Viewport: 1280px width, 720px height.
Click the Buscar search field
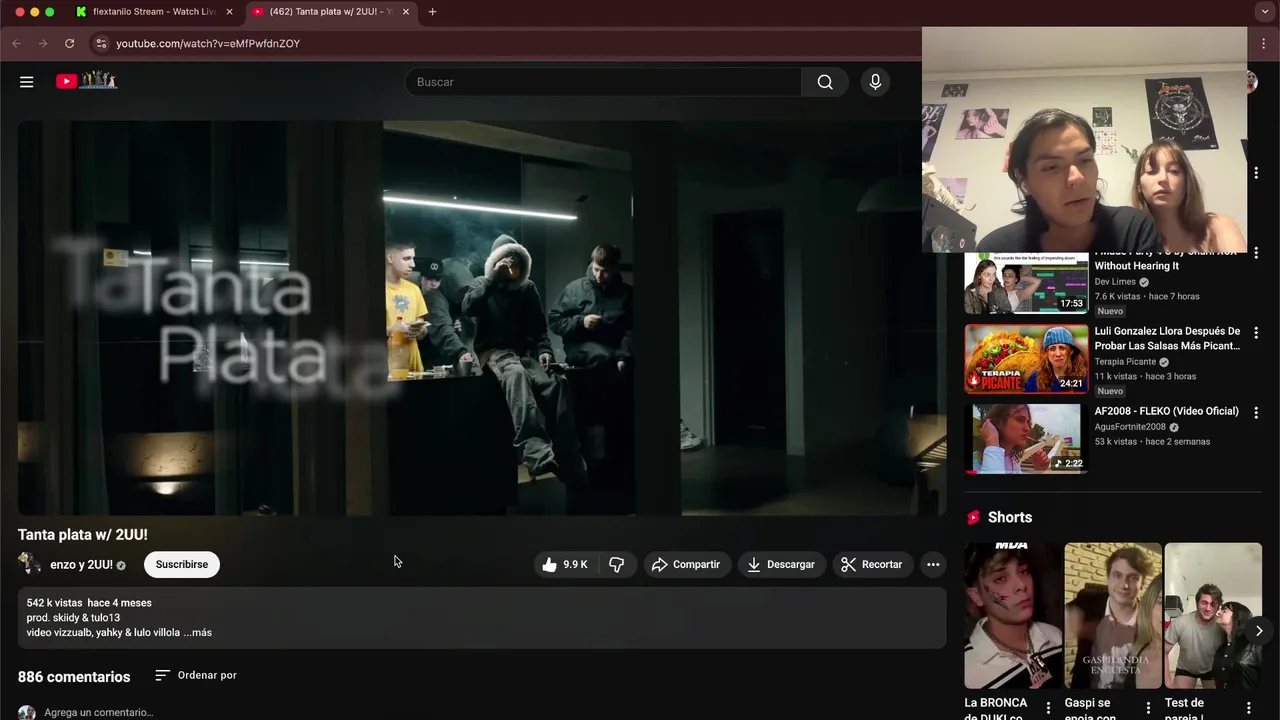(603, 82)
